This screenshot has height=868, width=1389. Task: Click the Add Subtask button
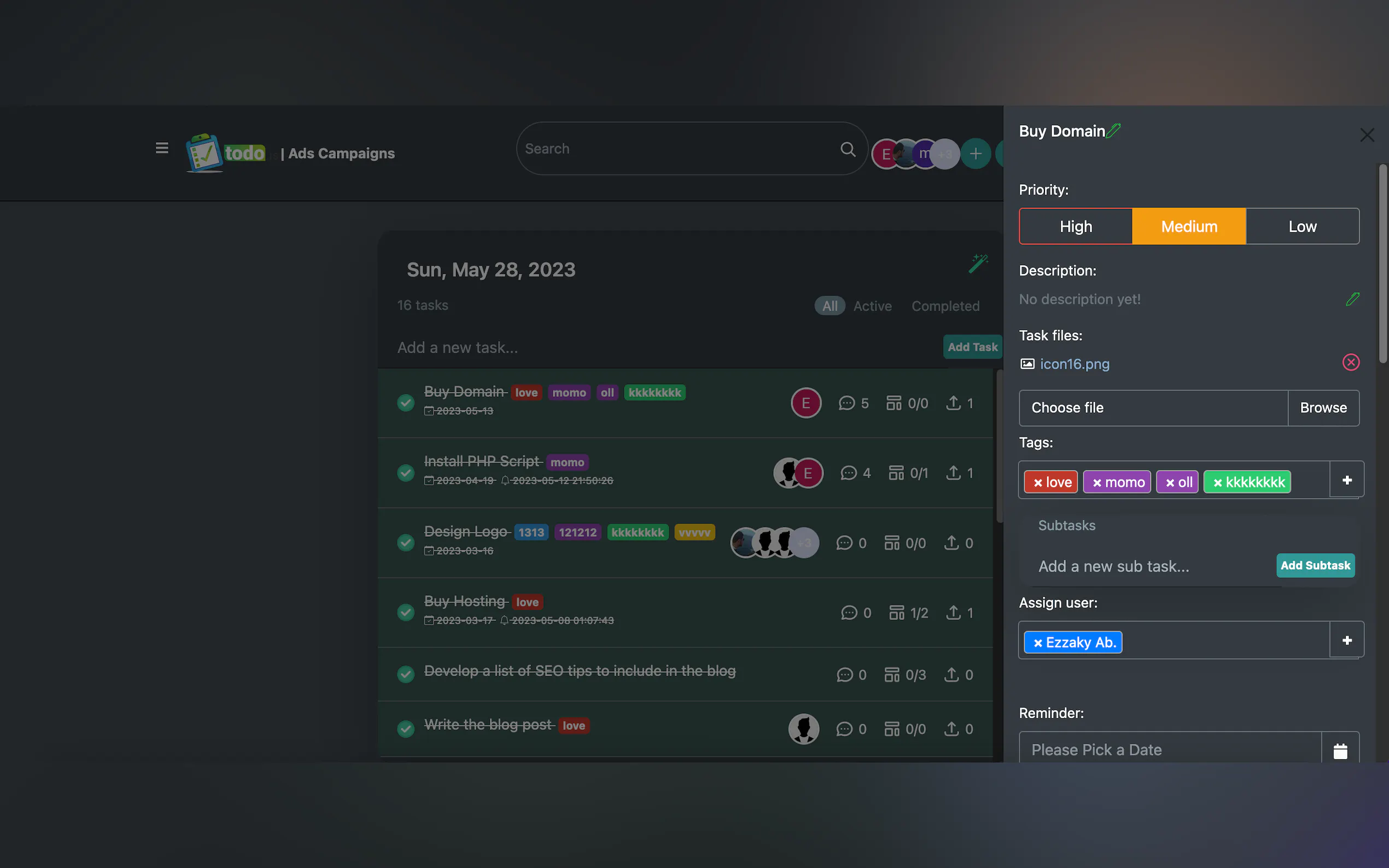1315,566
